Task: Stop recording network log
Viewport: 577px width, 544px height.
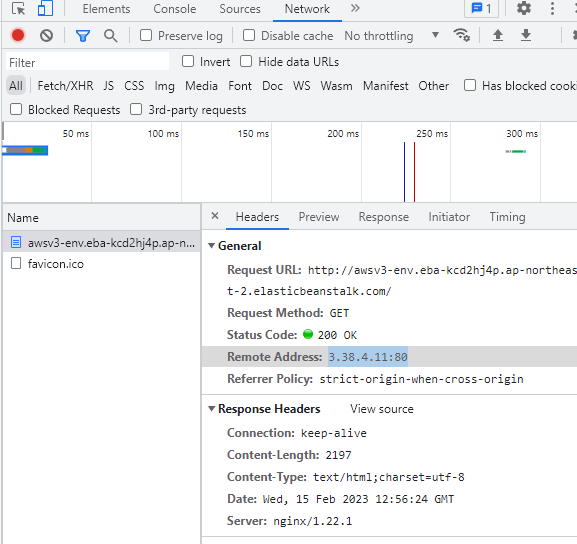Action: point(18,35)
